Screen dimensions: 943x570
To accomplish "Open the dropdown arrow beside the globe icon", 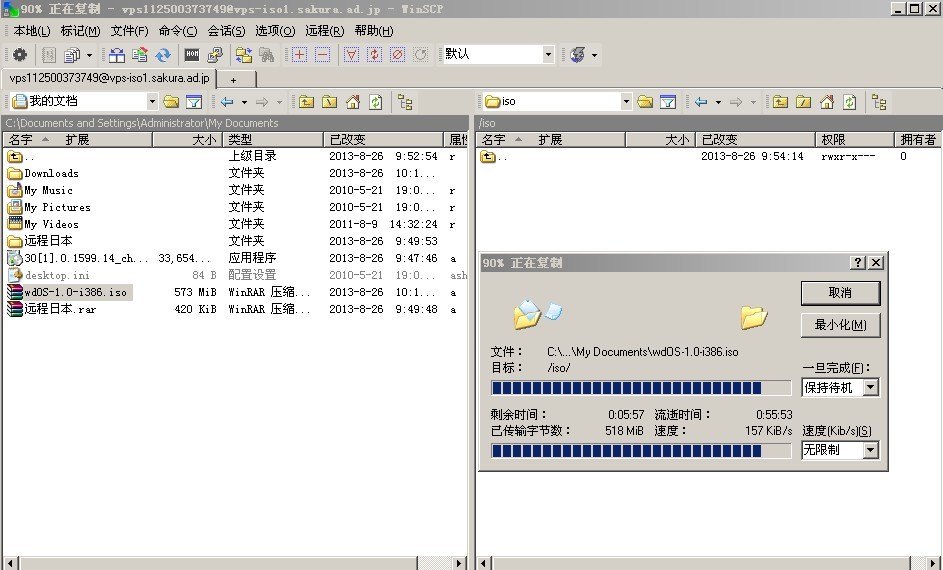I will click(595, 55).
